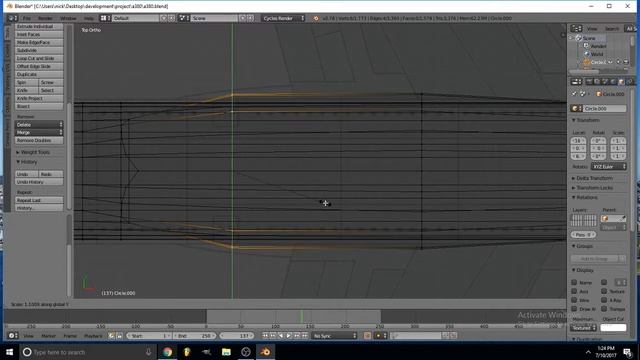Toggle the Wire display checkbox
Image resolution: width=640 pixels, height=360 pixels.
574,300
